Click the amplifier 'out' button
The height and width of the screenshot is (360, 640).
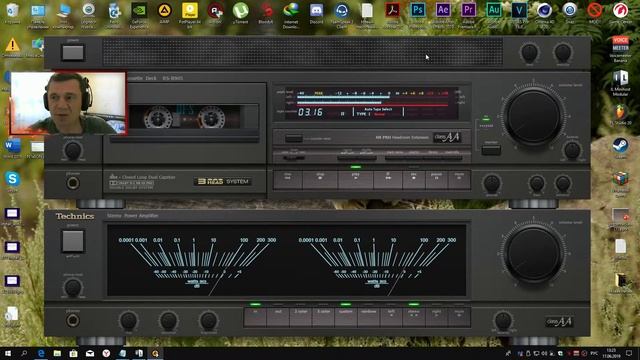pyautogui.click(x=278, y=317)
